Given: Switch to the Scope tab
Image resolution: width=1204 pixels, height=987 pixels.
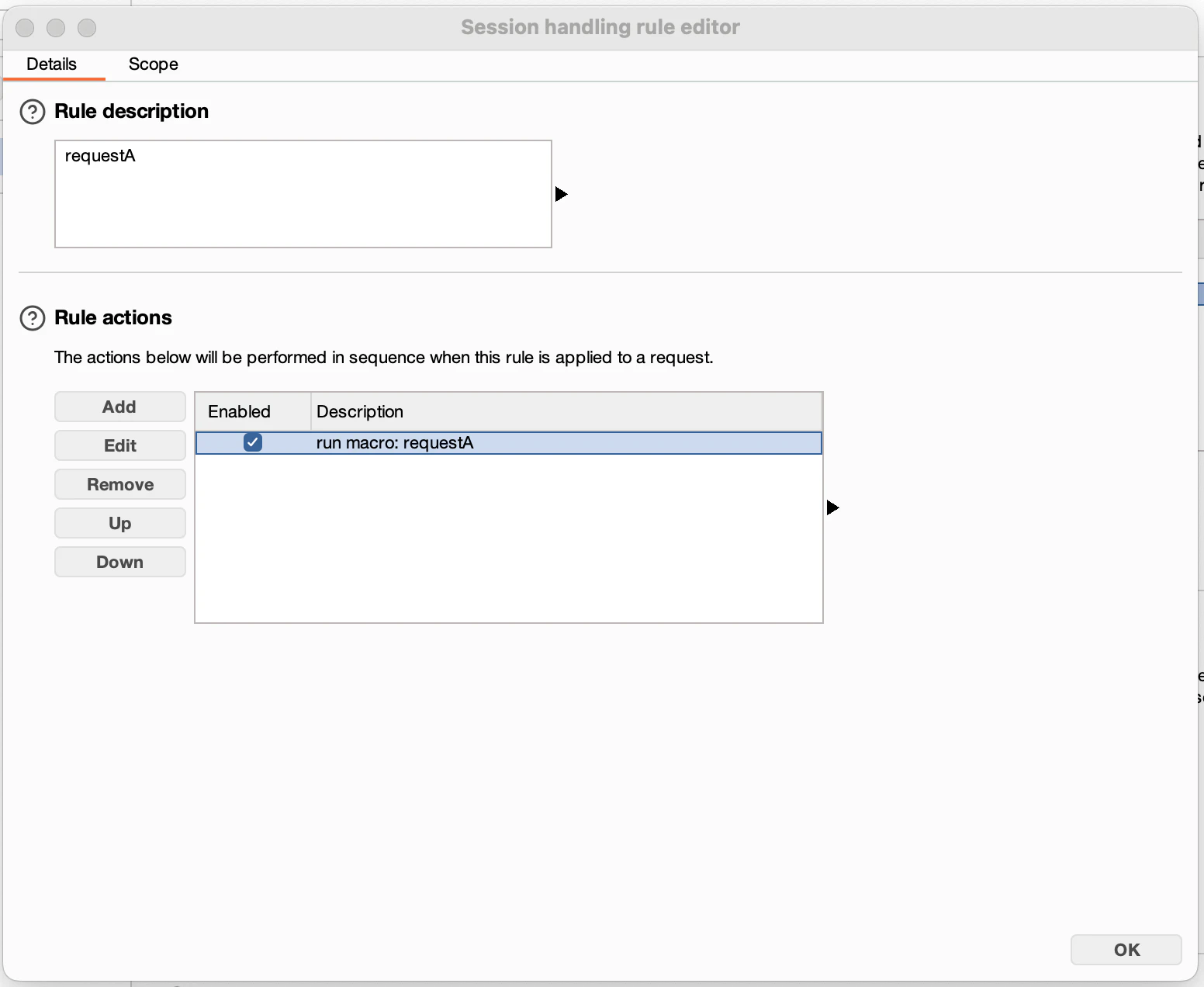Looking at the screenshot, I should 154,64.
